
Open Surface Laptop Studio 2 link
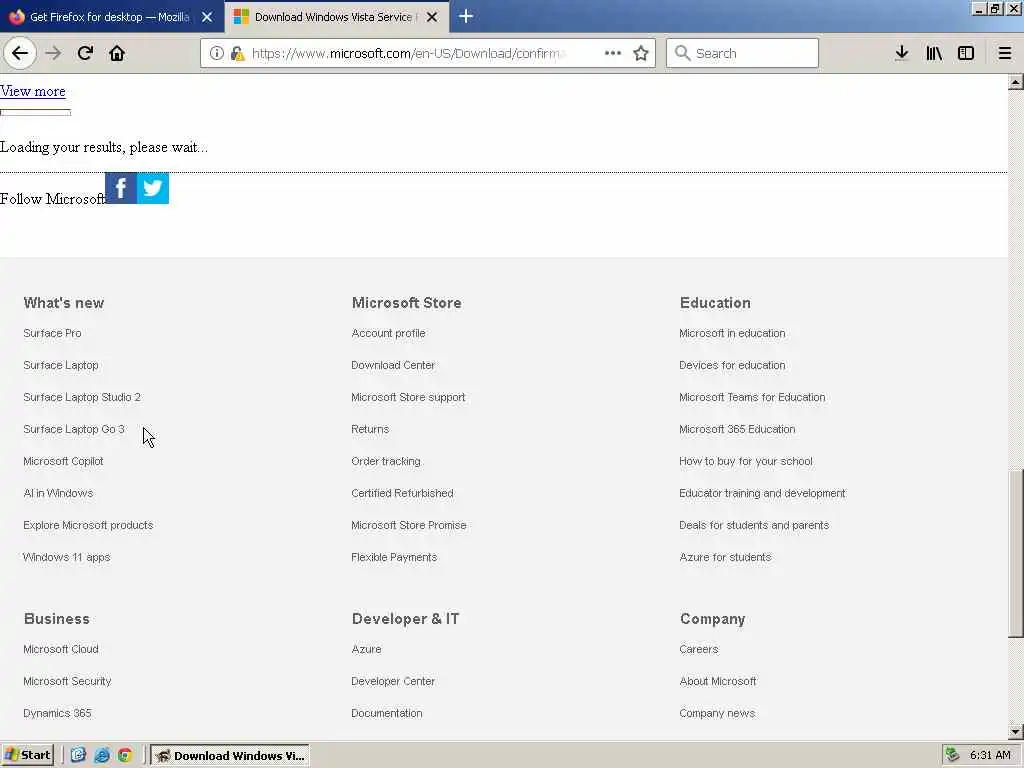click(x=82, y=397)
